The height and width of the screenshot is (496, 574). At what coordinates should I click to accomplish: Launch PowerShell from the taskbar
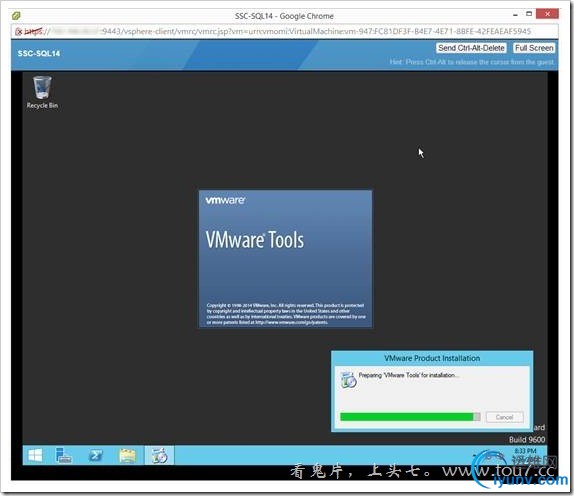pos(96,456)
